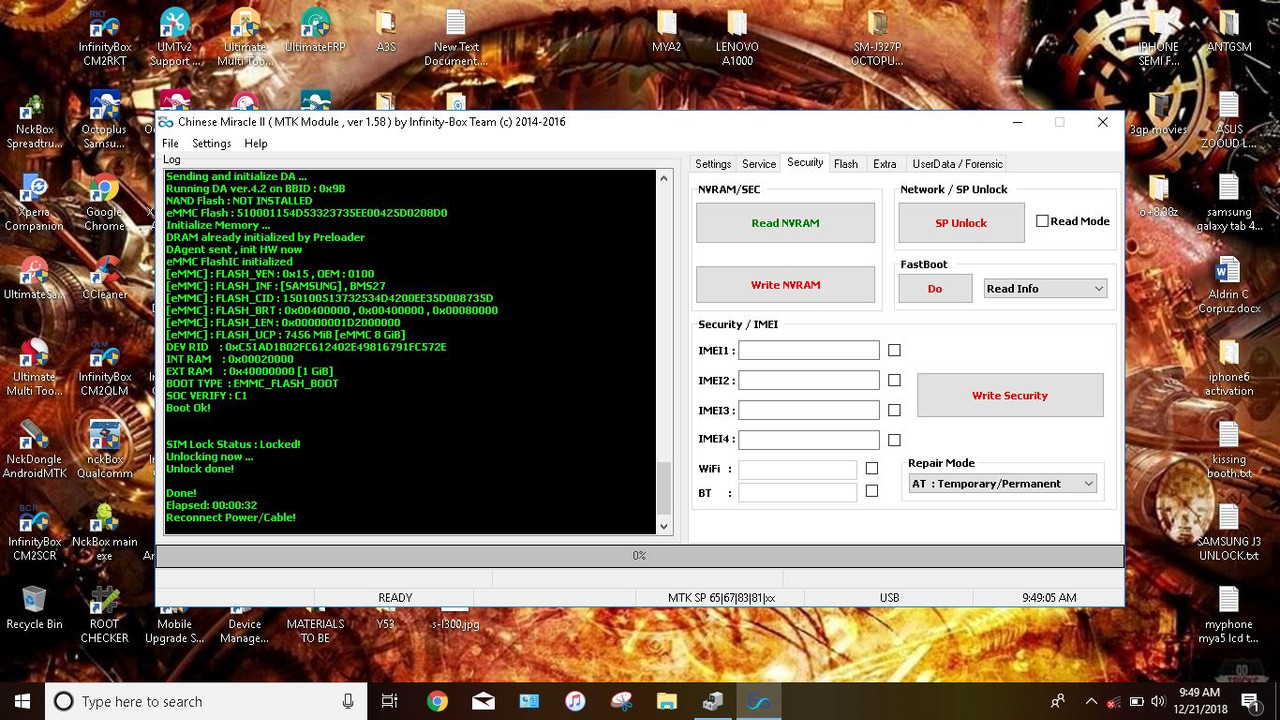Screen dimensions: 1280x720
Task: Switch to the Extra tab
Action: [884, 164]
